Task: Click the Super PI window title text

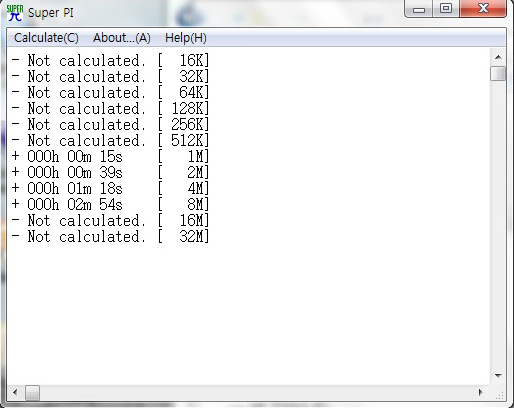Action: (x=51, y=13)
